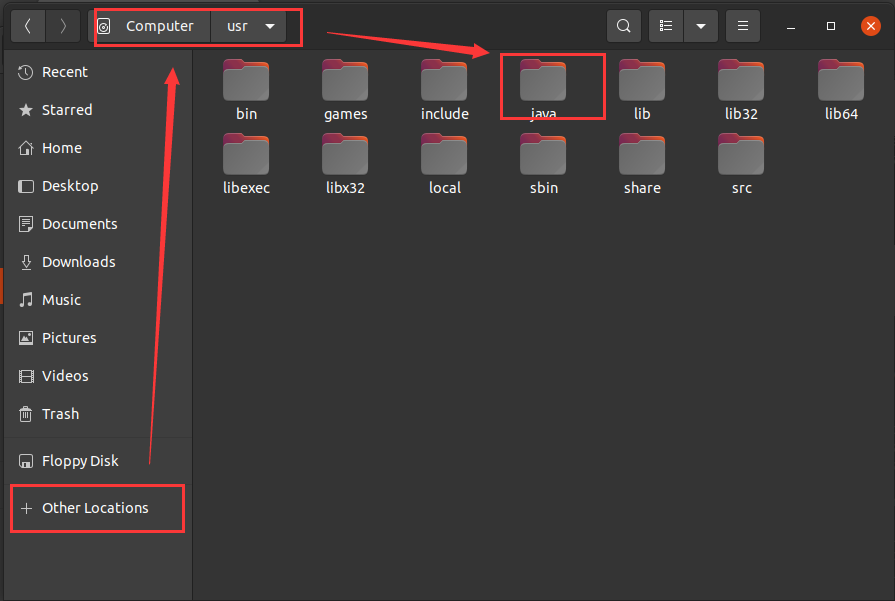Select the bin folder icon
The width and height of the screenshot is (895, 601).
click(x=246, y=80)
